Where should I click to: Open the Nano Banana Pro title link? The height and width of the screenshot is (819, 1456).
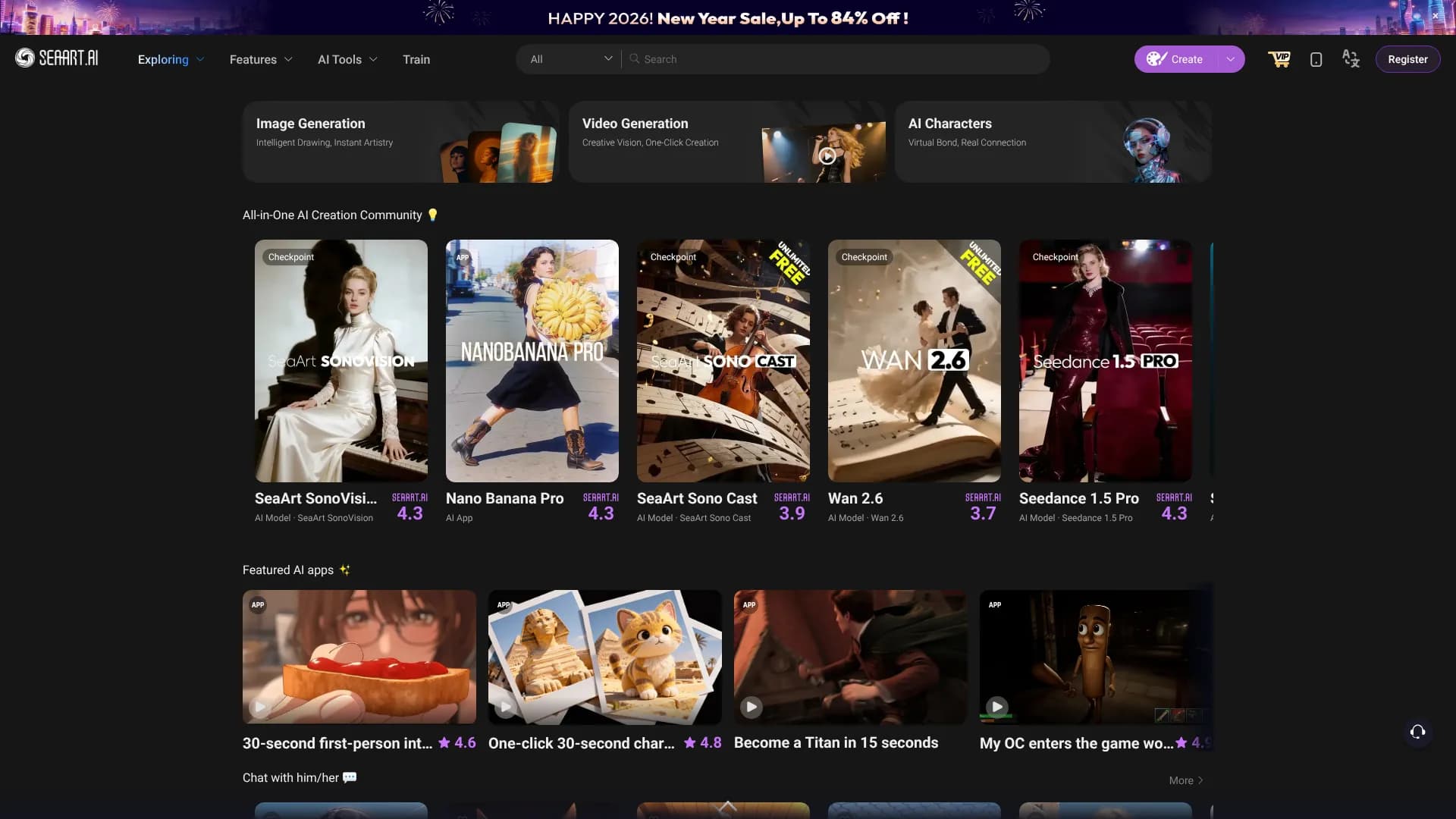(x=505, y=498)
